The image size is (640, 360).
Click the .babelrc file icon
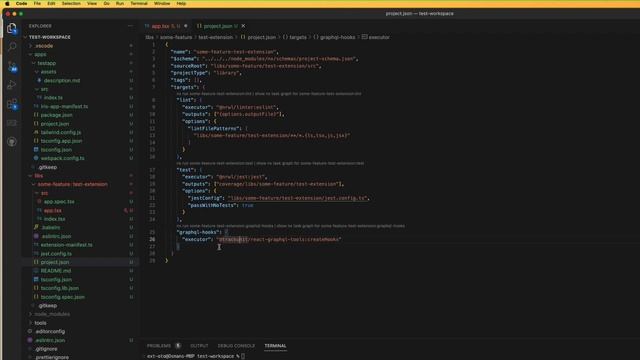[36, 227]
